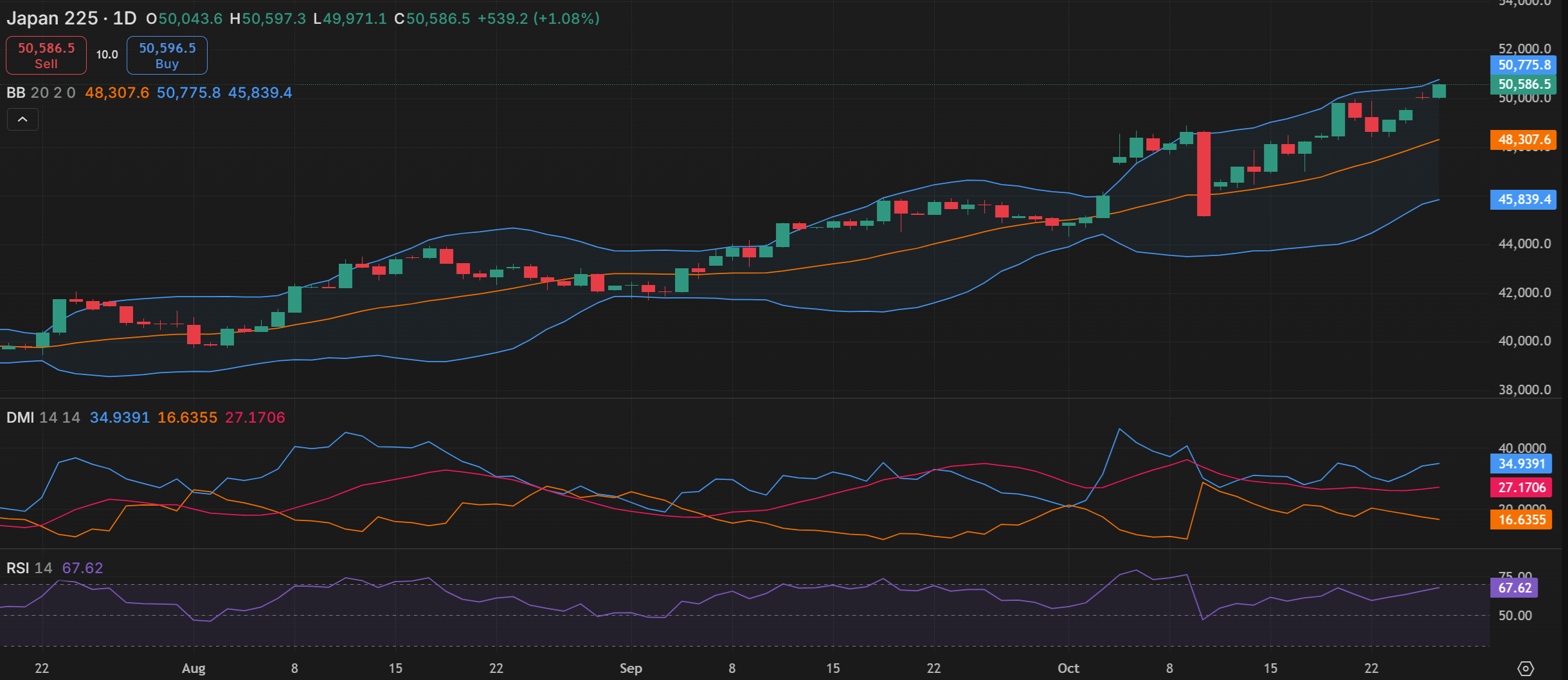Screen dimensions: 1568x680
Task: Click the Japan 225 · 1D symbol title
Action: click(x=71, y=19)
